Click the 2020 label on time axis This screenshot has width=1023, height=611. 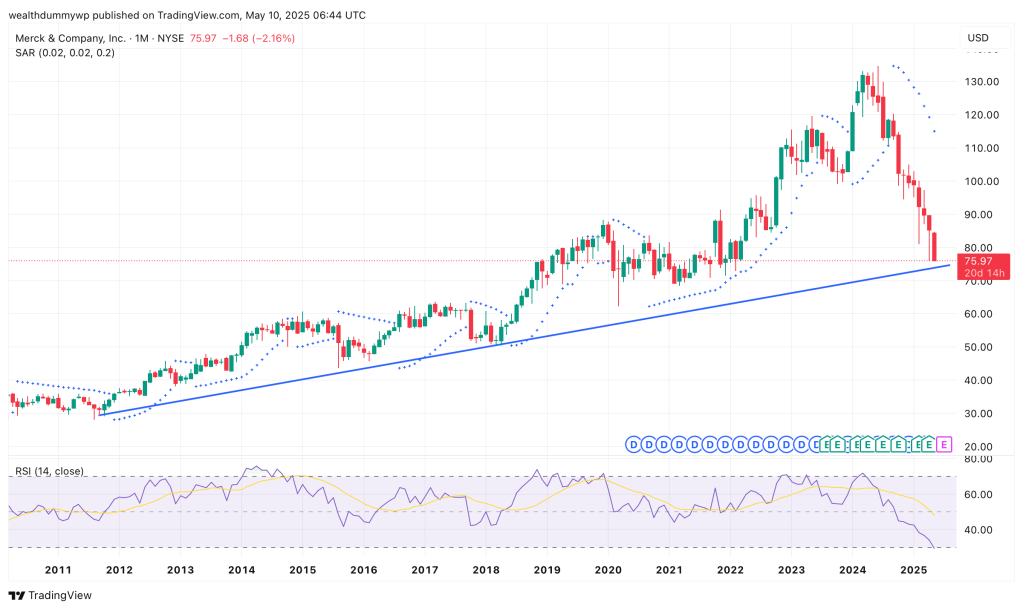607,570
